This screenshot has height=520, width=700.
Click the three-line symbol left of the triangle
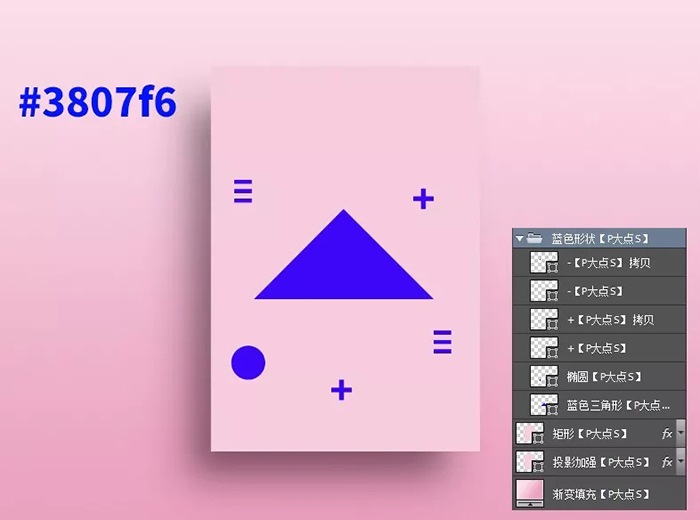click(x=243, y=191)
